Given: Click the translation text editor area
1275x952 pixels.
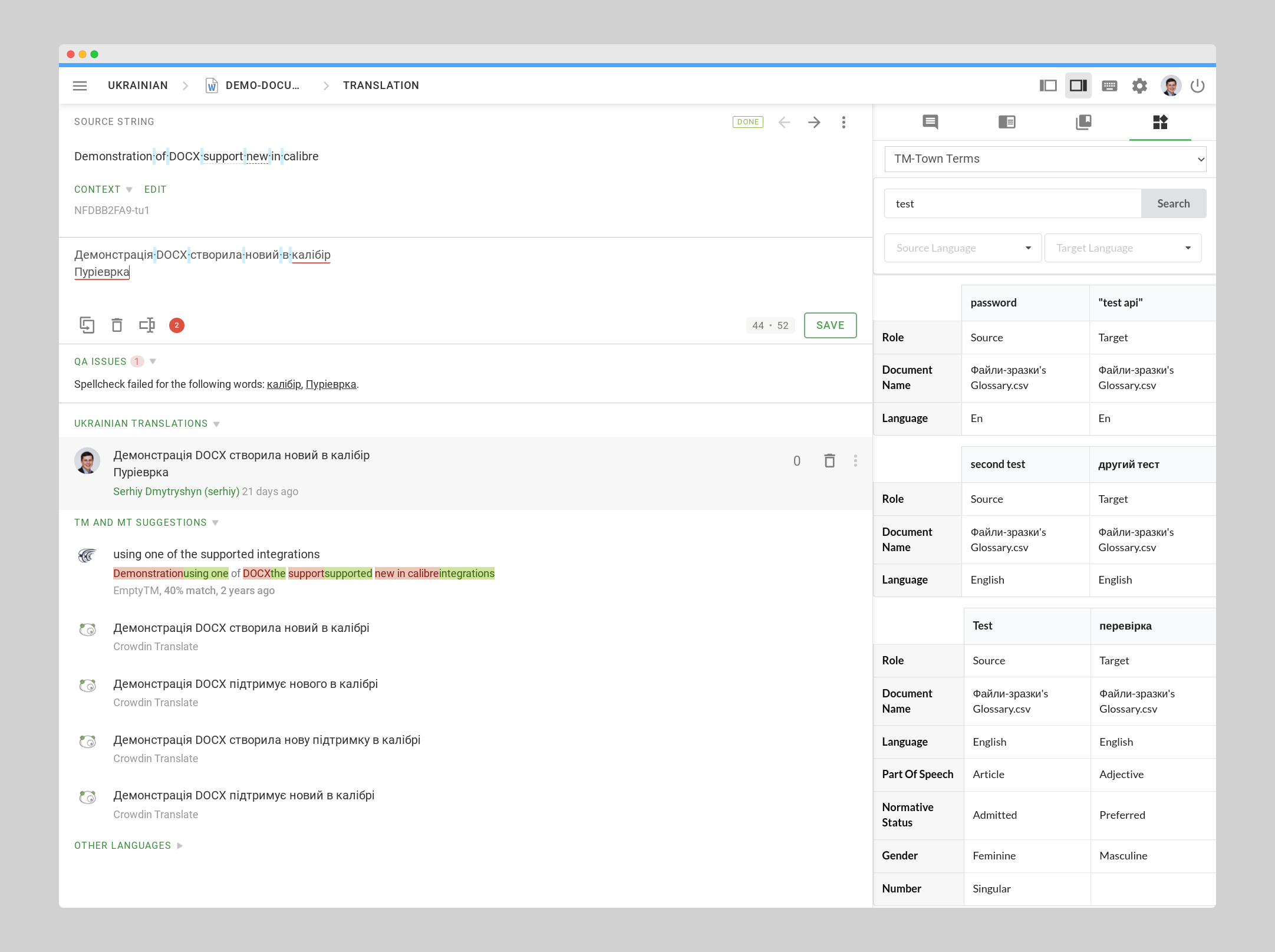Looking at the screenshot, I should pyautogui.click(x=465, y=271).
